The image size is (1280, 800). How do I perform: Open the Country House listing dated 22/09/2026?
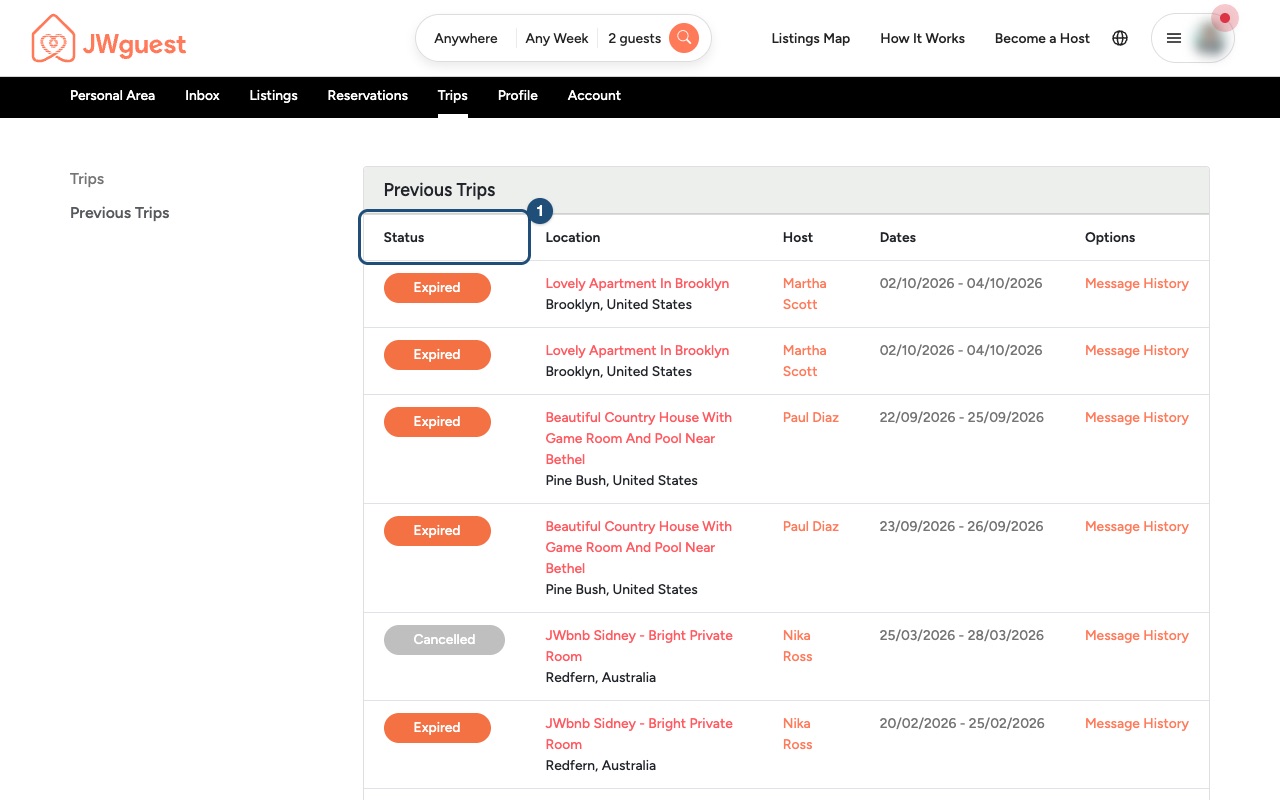pos(639,438)
